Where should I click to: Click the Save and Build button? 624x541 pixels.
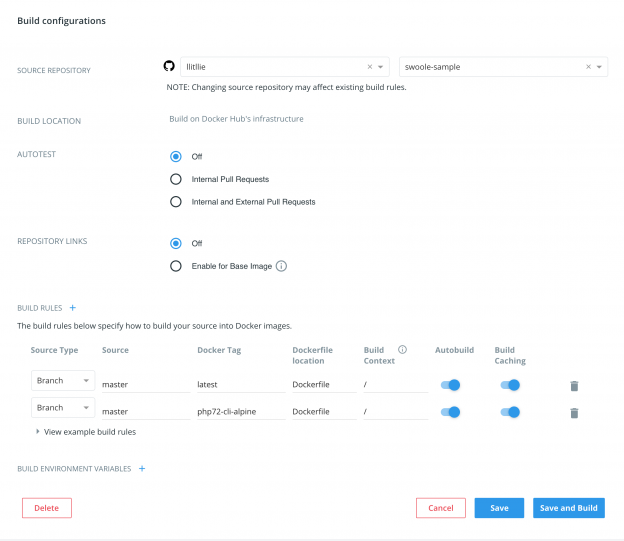568,508
